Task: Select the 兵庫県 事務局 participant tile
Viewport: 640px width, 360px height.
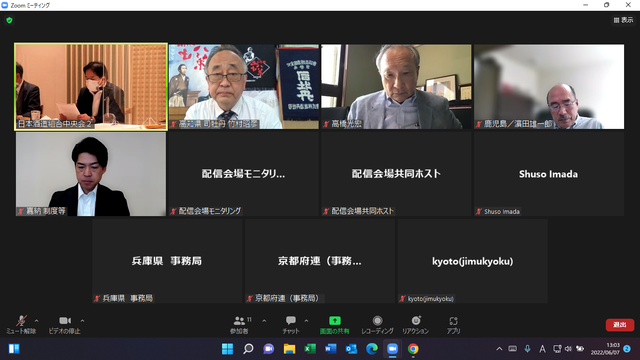Action: tap(167, 261)
